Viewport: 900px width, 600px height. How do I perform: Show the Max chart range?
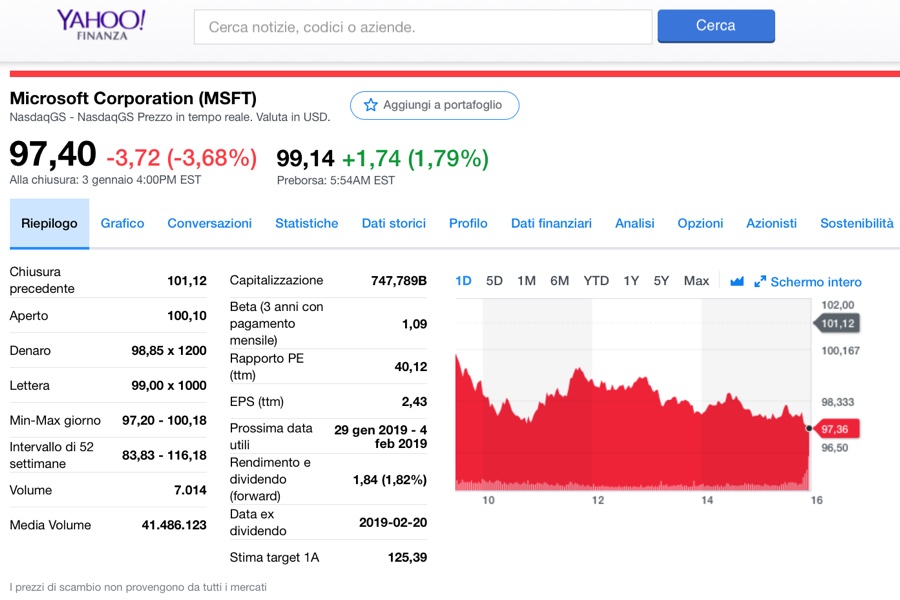coord(696,281)
